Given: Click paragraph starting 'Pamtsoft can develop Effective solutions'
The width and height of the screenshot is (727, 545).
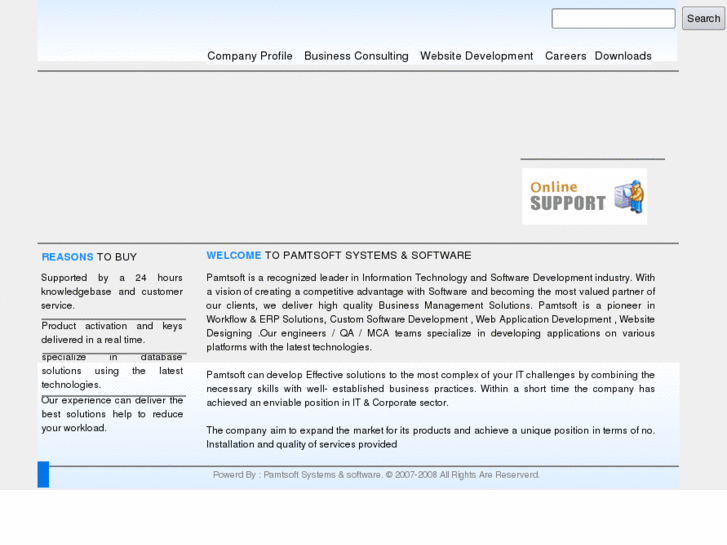Looking at the screenshot, I should click(x=430, y=389).
